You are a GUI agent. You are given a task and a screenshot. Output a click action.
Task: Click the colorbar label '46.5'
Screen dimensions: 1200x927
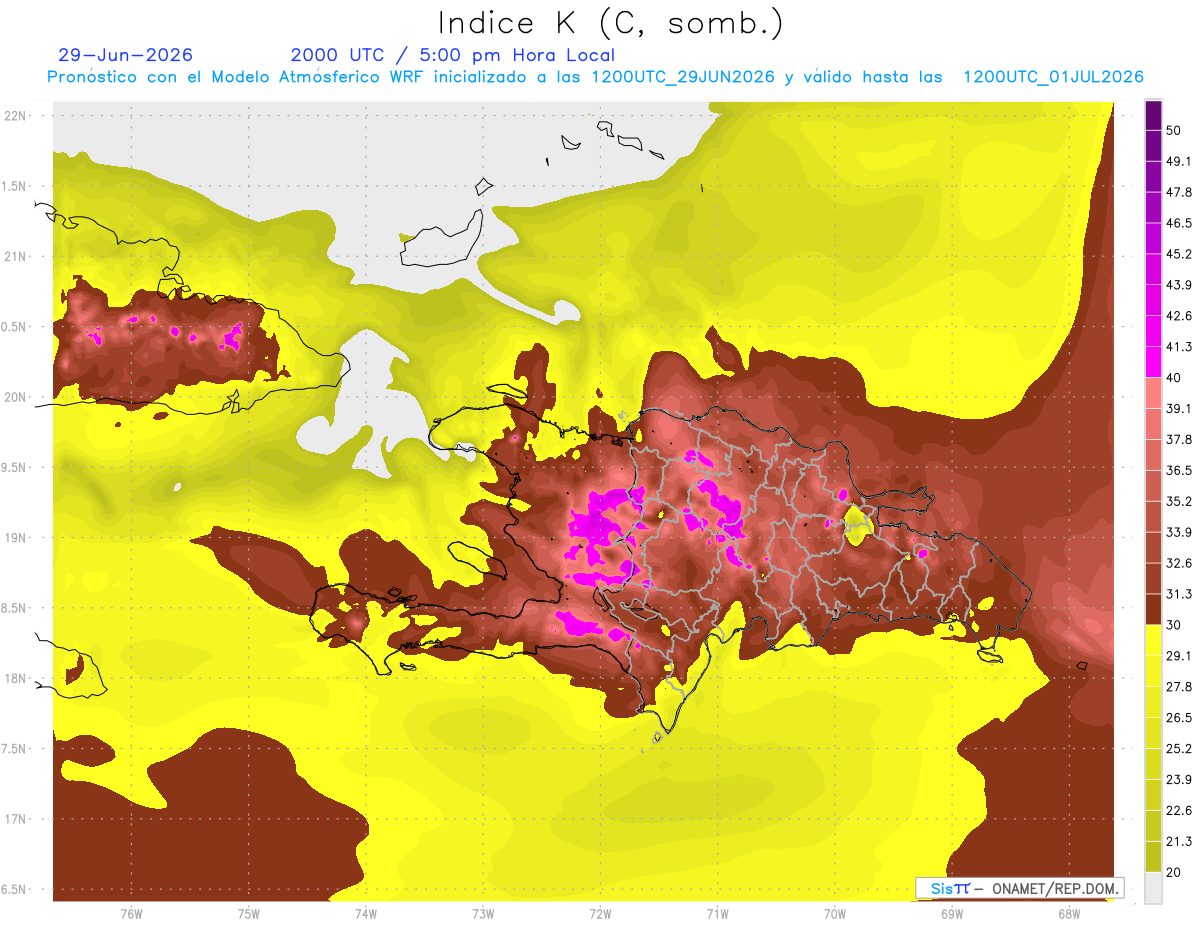(1178, 223)
